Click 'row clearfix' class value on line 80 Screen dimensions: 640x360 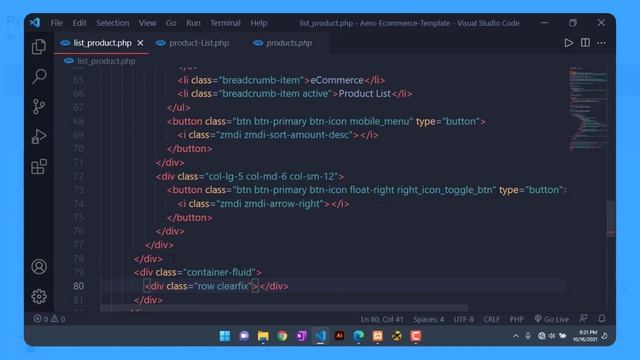pos(223,286)
